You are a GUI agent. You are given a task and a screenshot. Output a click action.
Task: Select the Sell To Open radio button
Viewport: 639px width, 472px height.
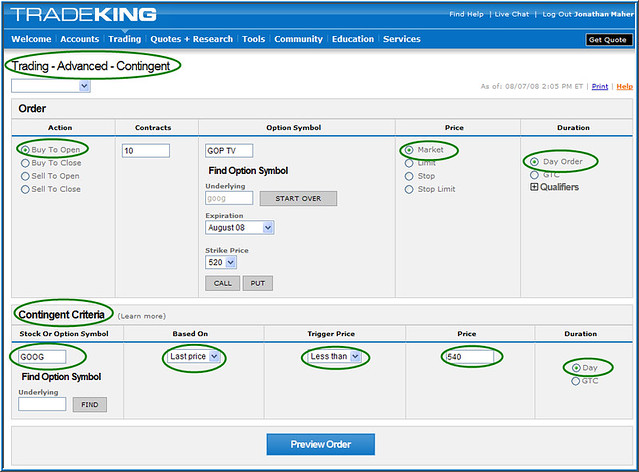23,176
